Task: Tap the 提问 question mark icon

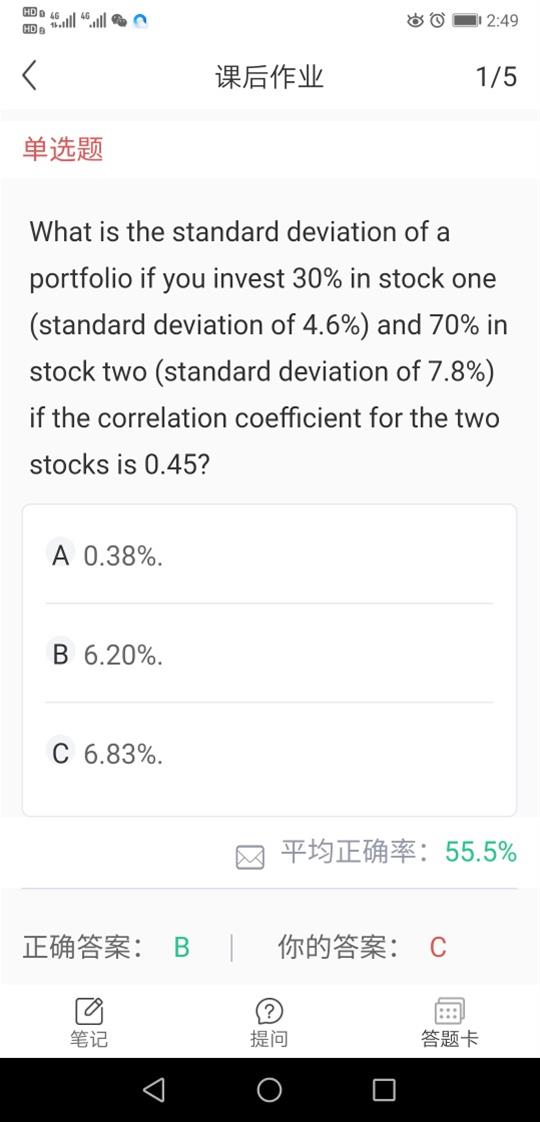Action: [x=270, y=1011]
